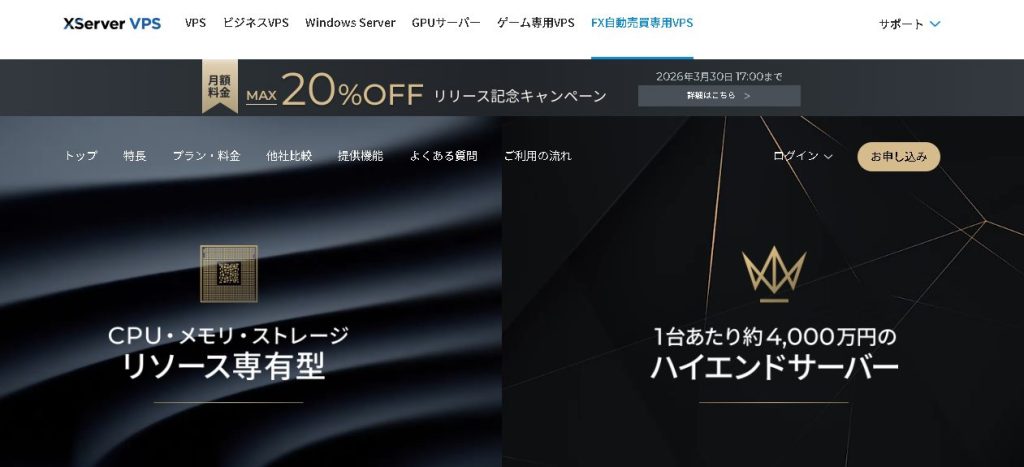Click the 詳細はこちら campaign button
The image size is (1024, 467).
[719, 95]
